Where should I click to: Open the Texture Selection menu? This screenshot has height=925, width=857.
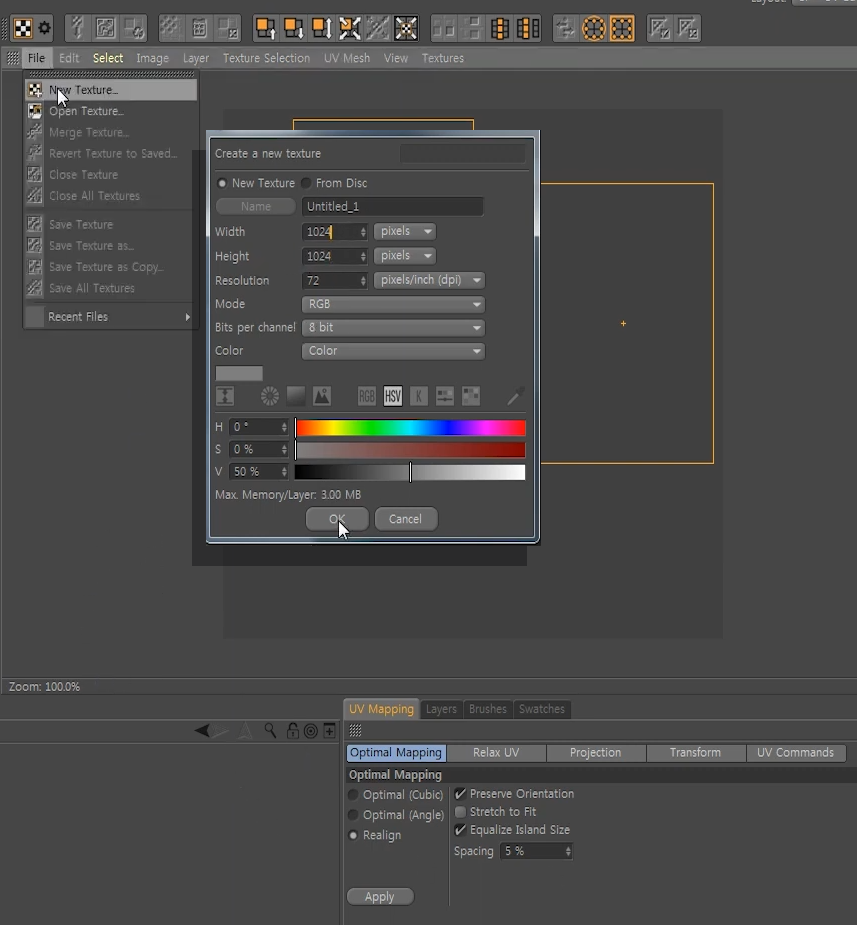(266, 58)
